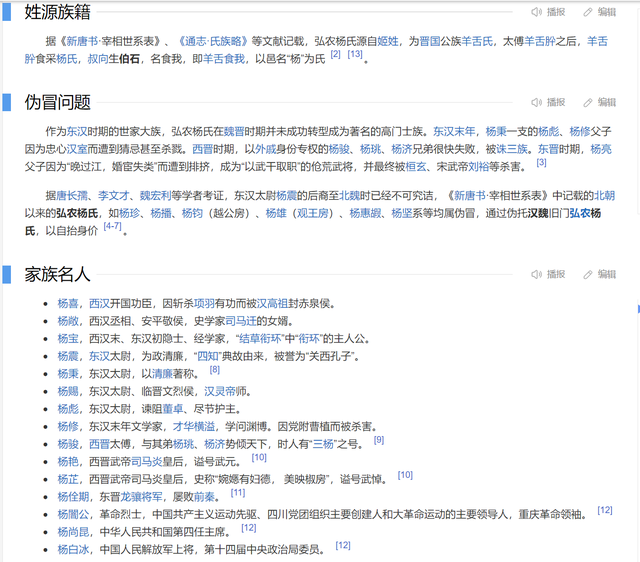Open citation [9] reference
Screen dimensions: 640x562
click(x=379, y=440)
